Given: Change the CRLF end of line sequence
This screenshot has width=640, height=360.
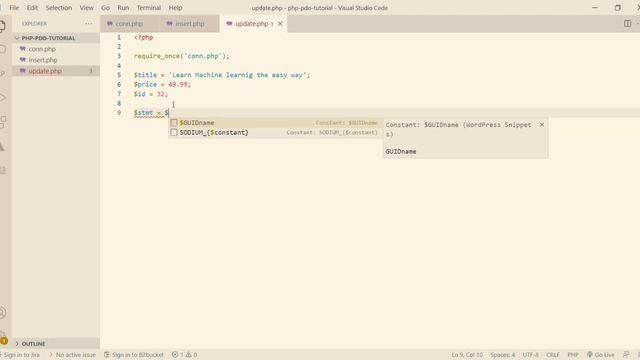Looking at the screenshot, I should click(553, 355).
